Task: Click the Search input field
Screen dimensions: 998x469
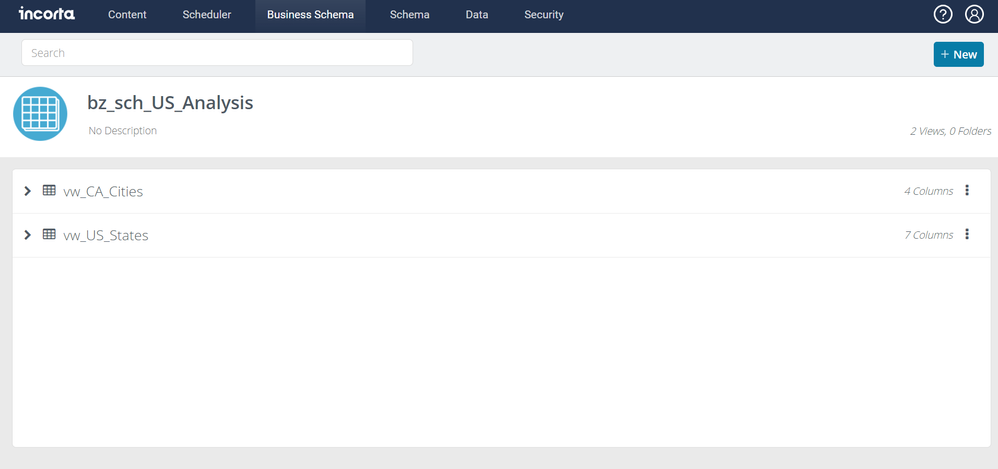Action: pos(217,53)
